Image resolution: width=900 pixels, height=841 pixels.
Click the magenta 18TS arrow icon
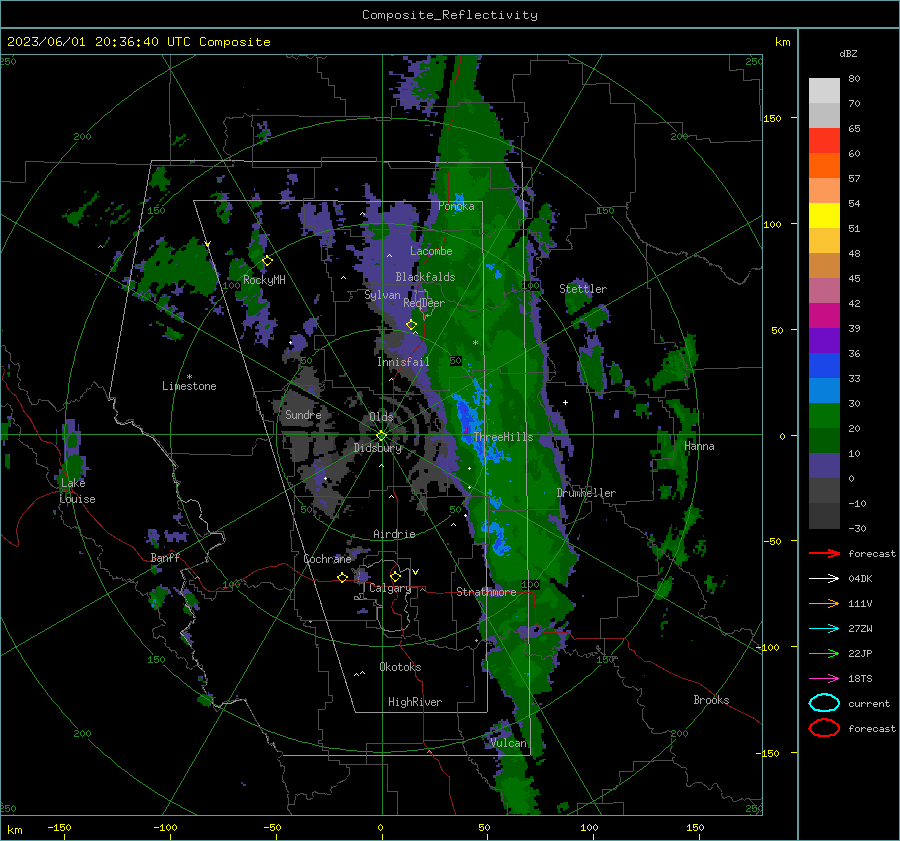(x=824, y=679)
